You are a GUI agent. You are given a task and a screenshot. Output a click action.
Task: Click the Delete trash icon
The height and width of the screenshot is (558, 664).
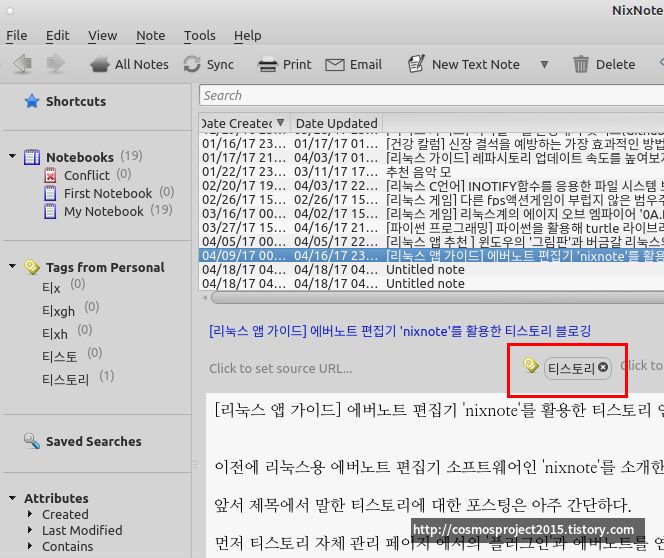coord(581,64)
